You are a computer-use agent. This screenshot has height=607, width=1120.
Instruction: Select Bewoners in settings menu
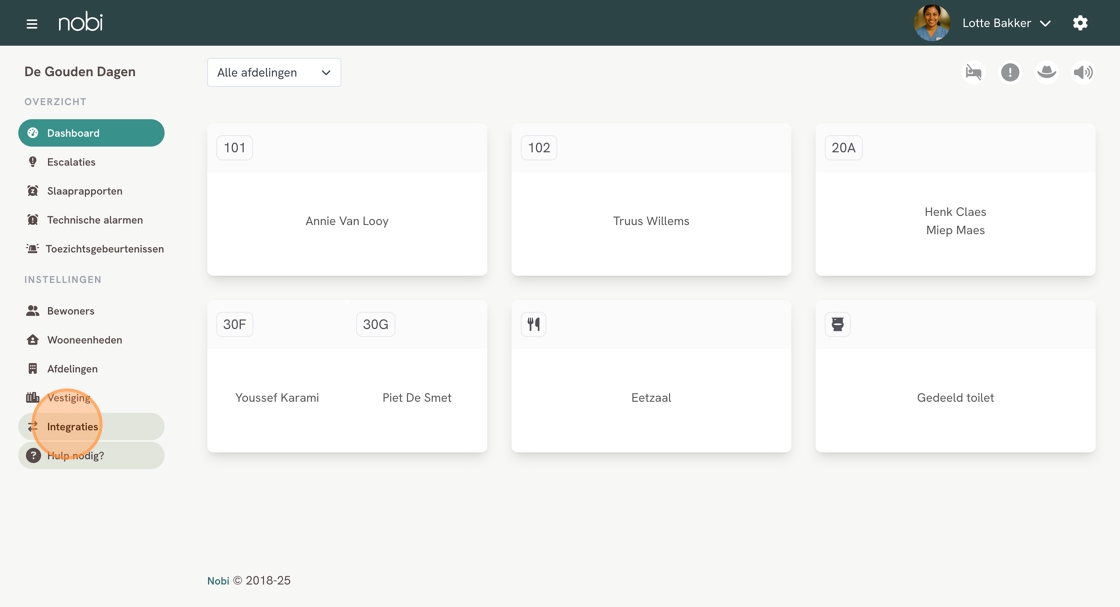70,311
